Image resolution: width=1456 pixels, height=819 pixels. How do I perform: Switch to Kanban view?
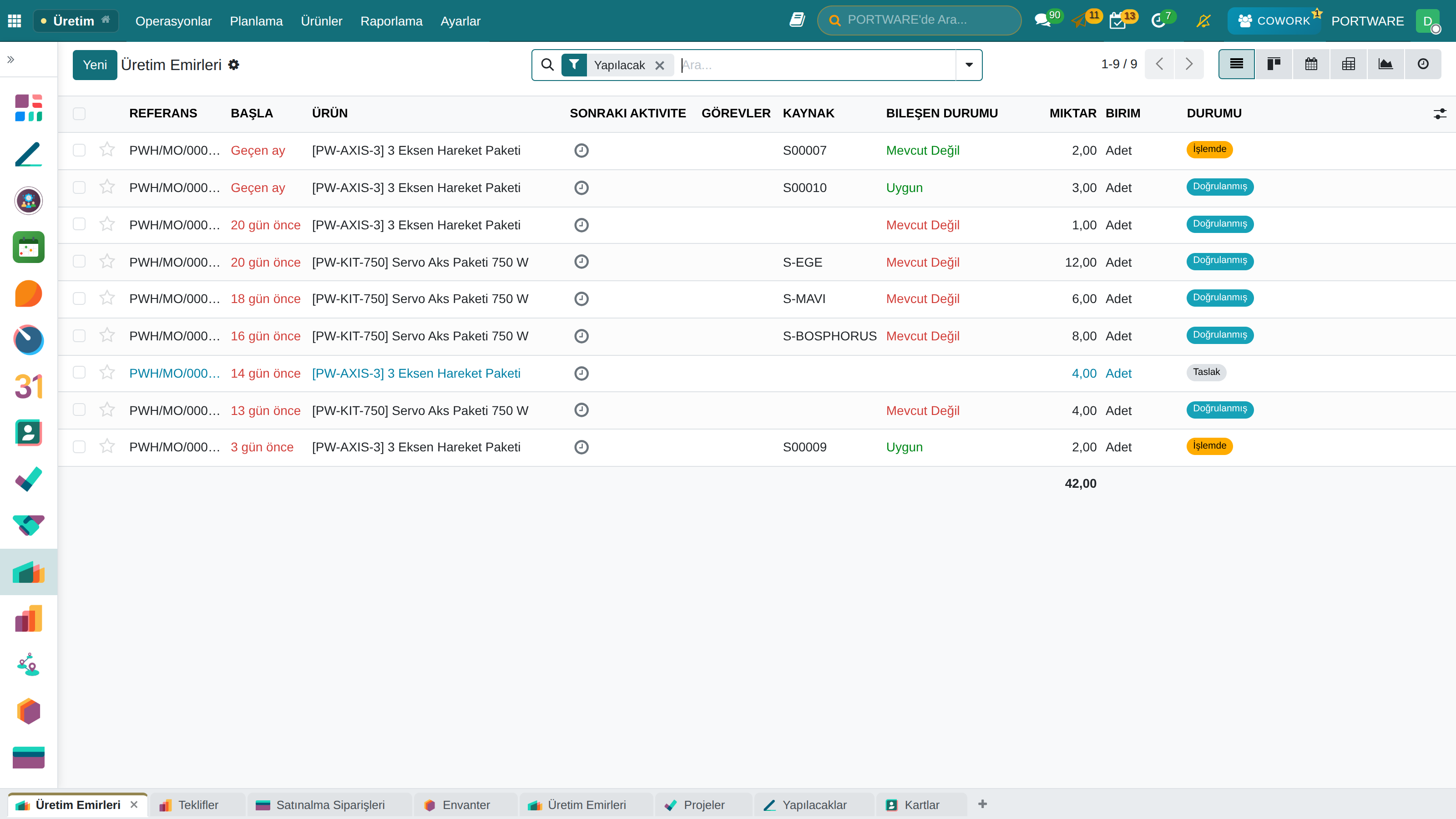1274,64
